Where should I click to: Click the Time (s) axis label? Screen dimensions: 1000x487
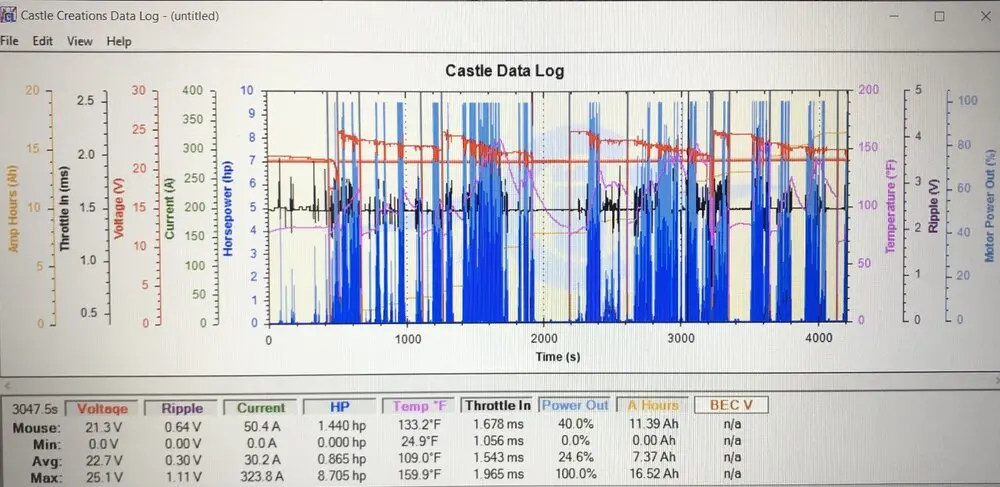coord(558,356)
